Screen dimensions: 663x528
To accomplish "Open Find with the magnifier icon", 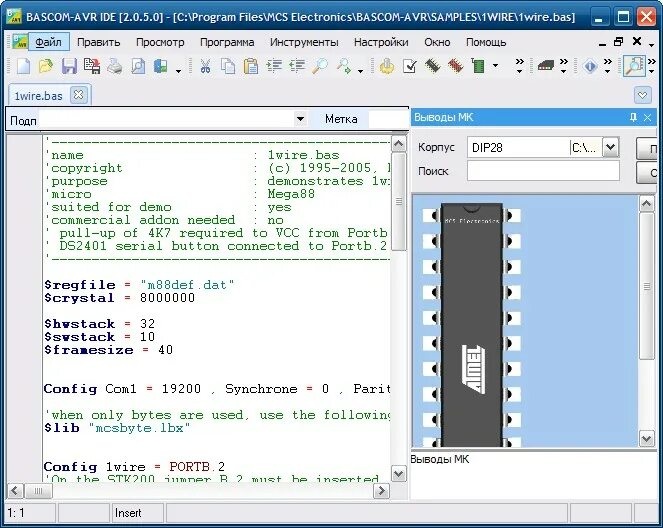I will (320, 66).
